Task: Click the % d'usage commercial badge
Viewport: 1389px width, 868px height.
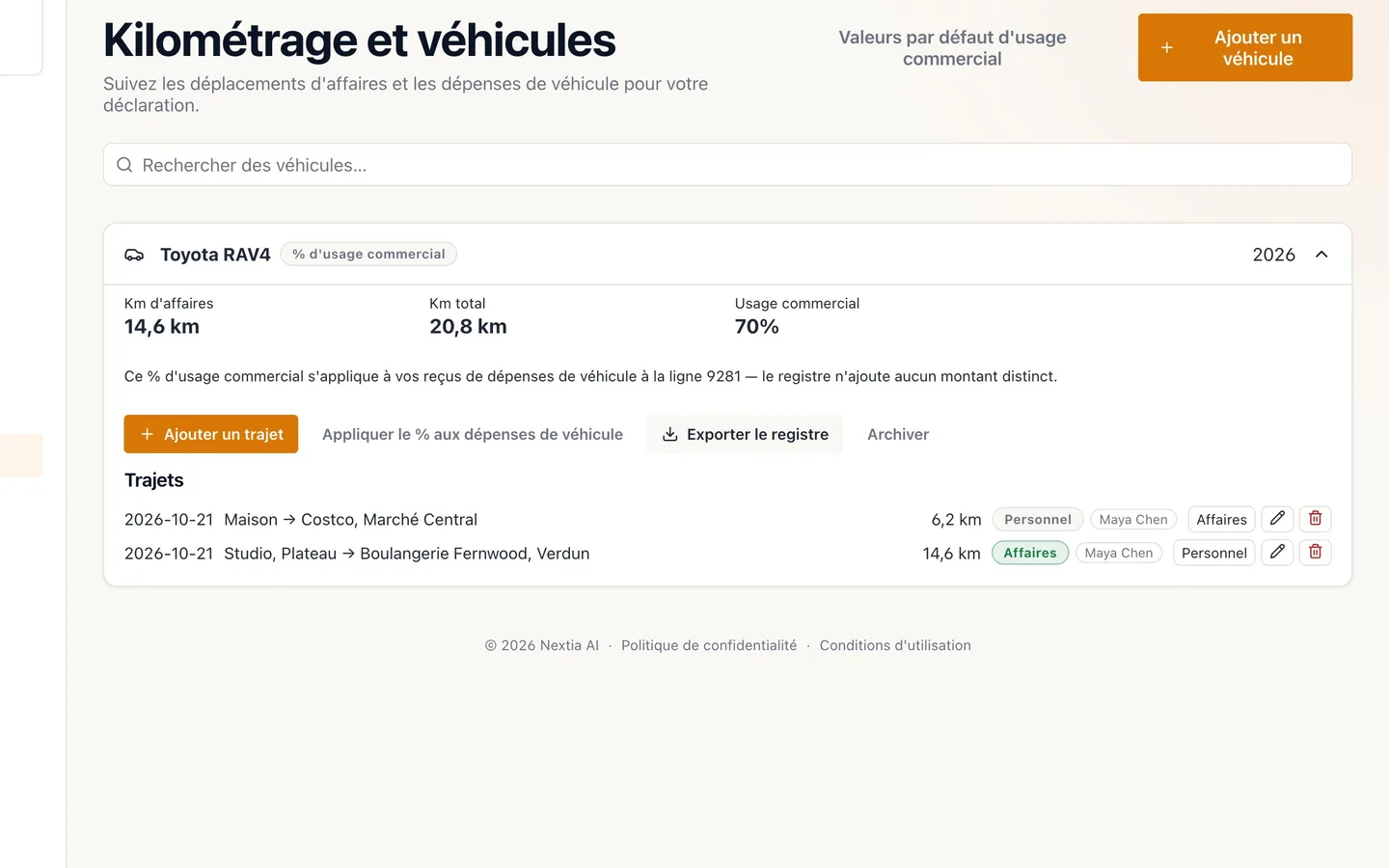Action: 368,255
